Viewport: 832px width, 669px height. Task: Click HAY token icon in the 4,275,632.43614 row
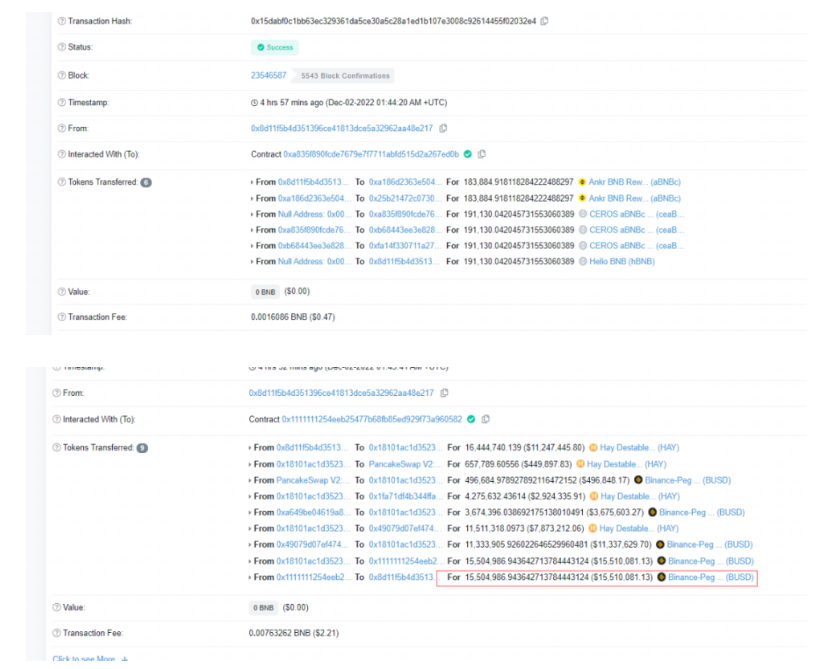tap(594, 497)
